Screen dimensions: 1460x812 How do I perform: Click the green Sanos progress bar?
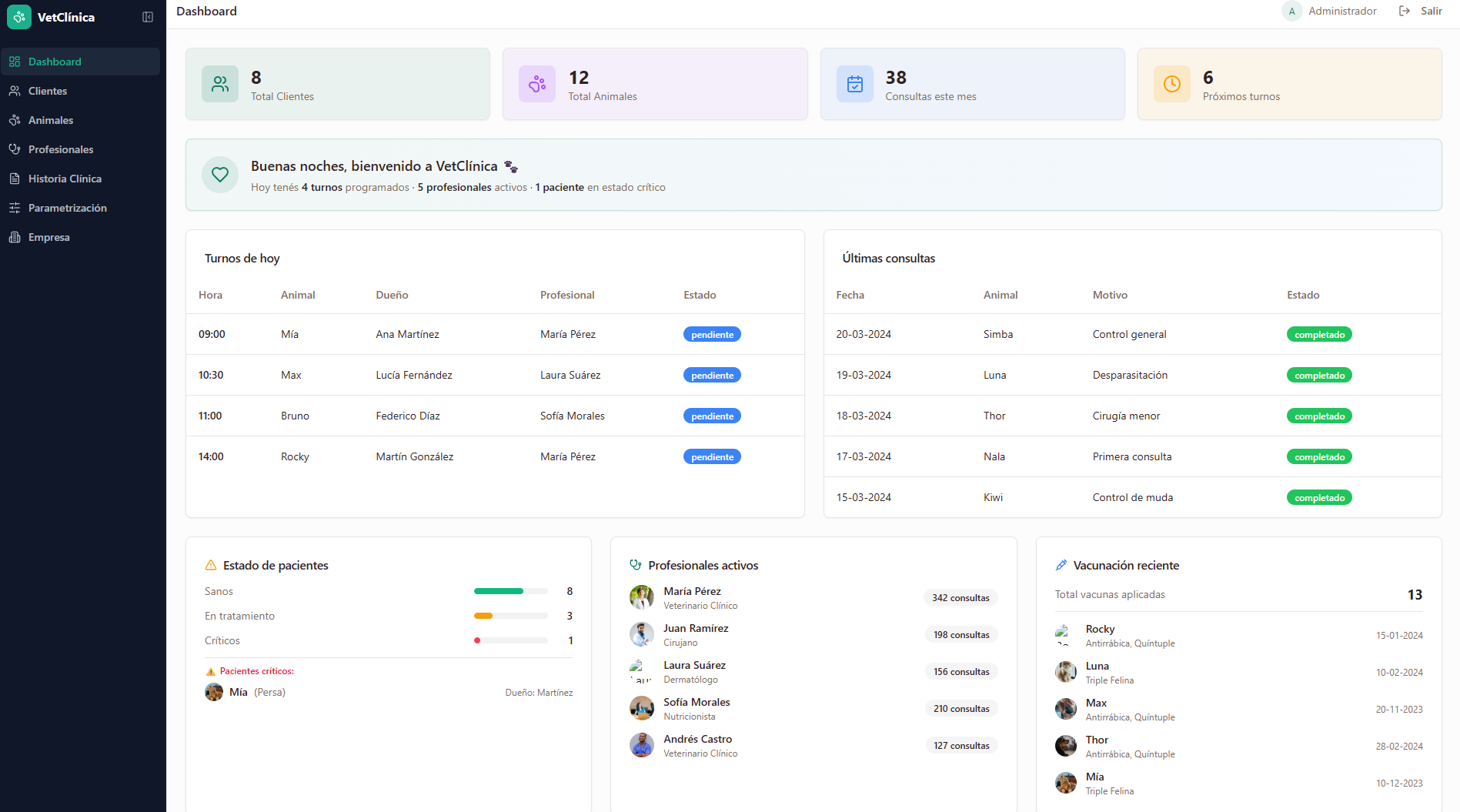(499, 591)
